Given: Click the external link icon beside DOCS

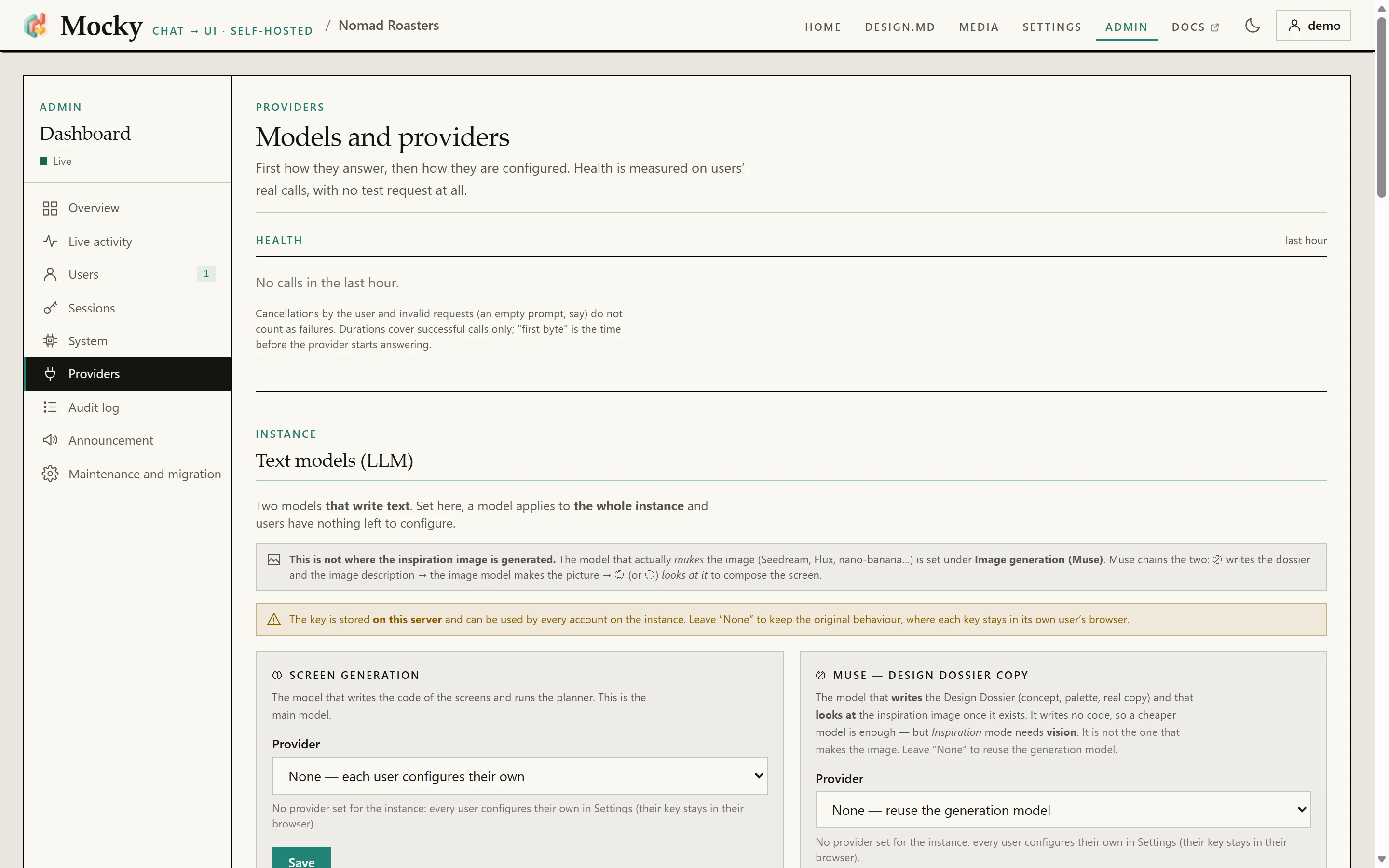Looking at the screenshot, I should 1215,27.
